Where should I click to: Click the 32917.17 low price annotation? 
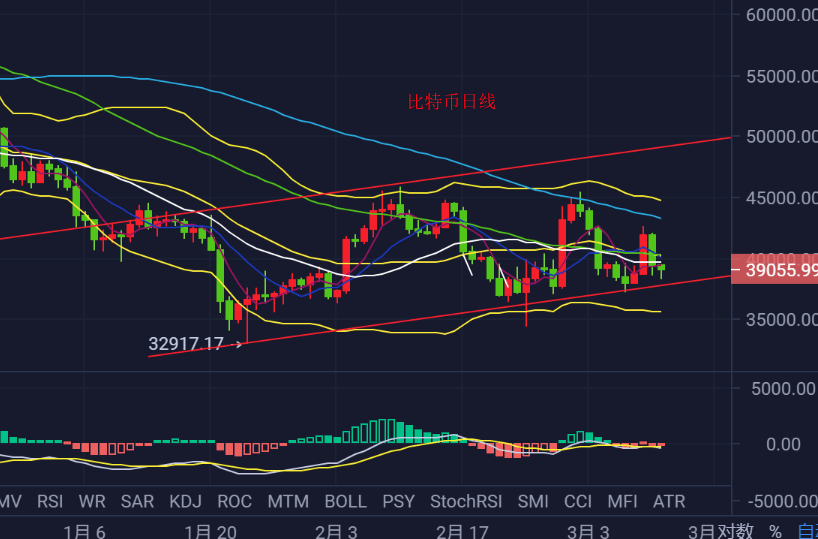point(186,344)
